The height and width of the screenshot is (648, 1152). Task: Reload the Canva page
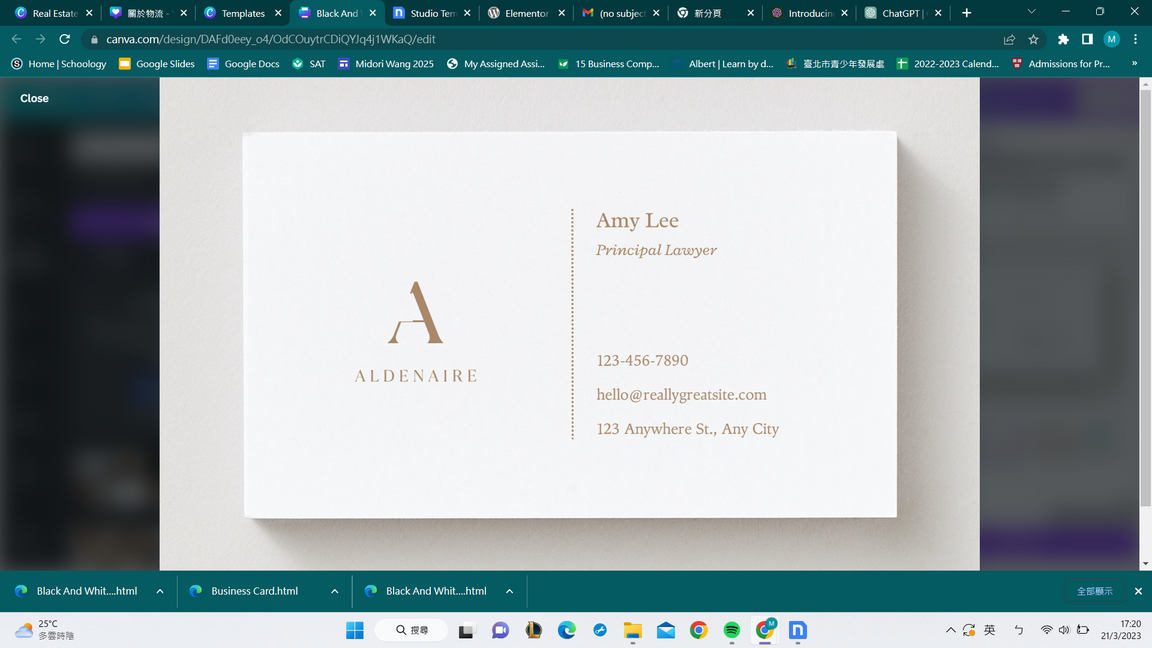coord(65,39)
